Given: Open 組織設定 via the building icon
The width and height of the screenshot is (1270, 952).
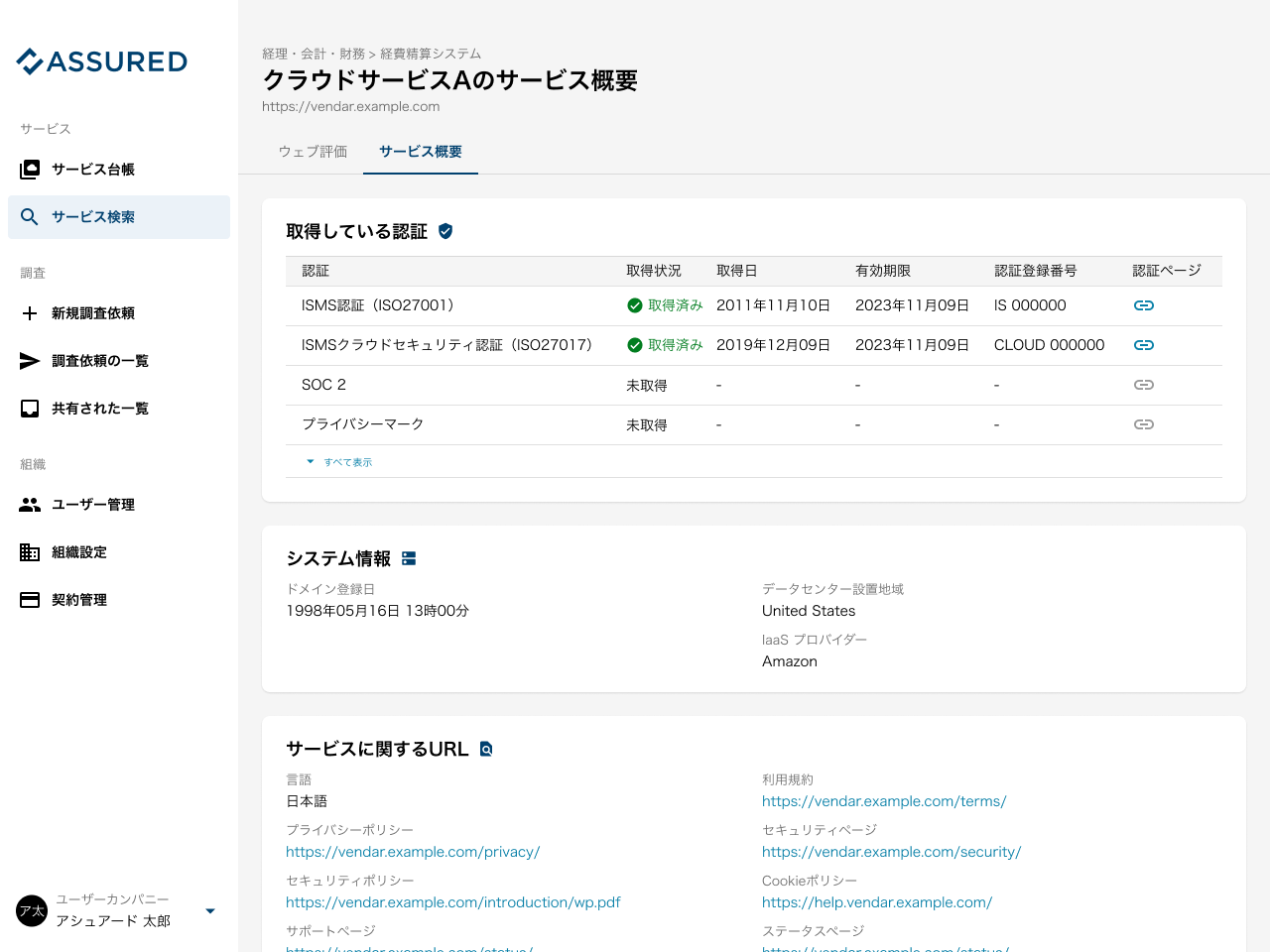Looking at the screenshot, I should 29,551.
